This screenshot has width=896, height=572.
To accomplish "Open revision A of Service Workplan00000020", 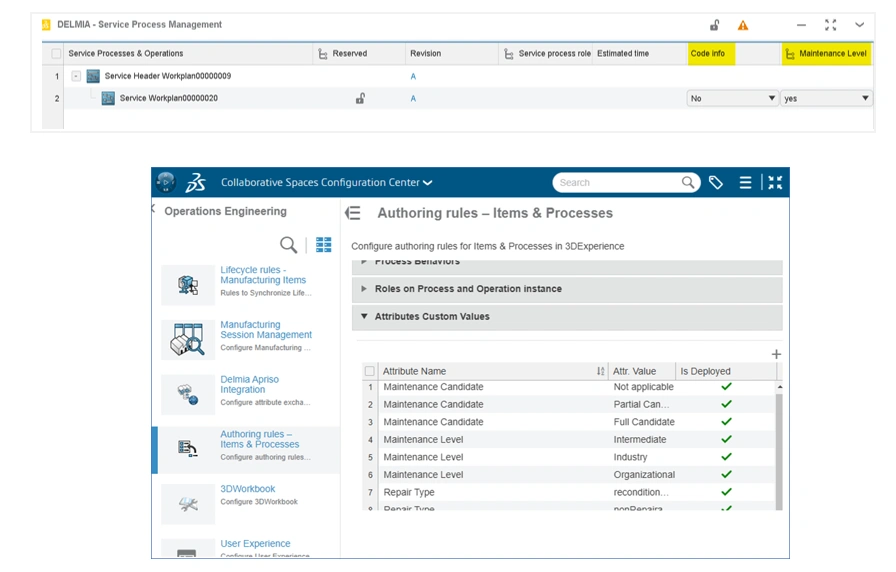I will [x=413, y=99].
